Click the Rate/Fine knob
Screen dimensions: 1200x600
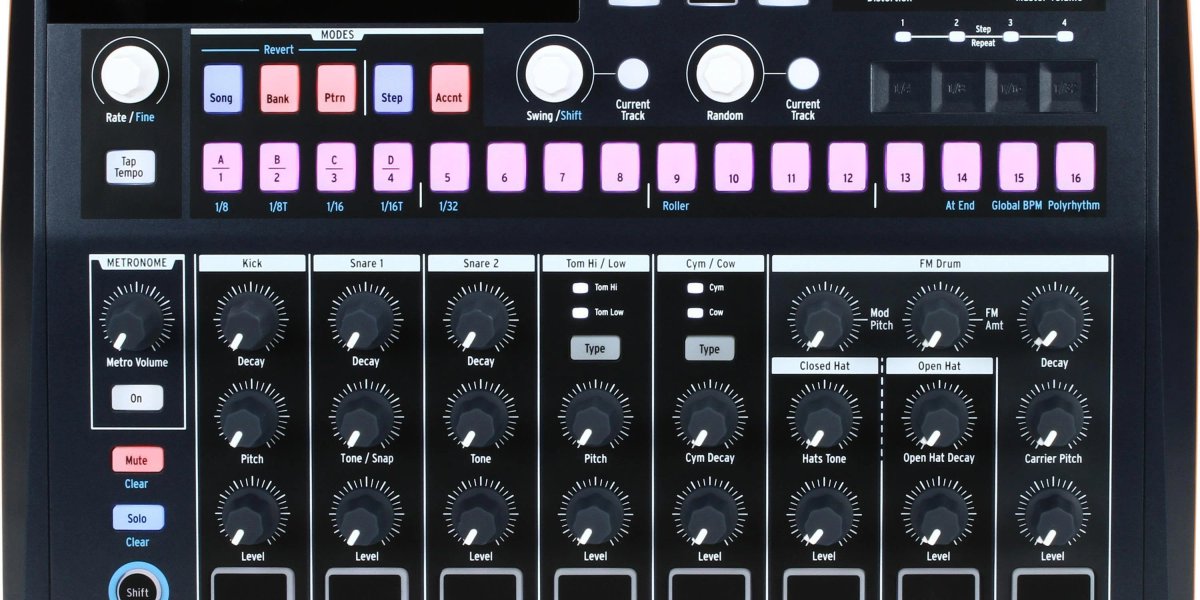tap(131, 73)
